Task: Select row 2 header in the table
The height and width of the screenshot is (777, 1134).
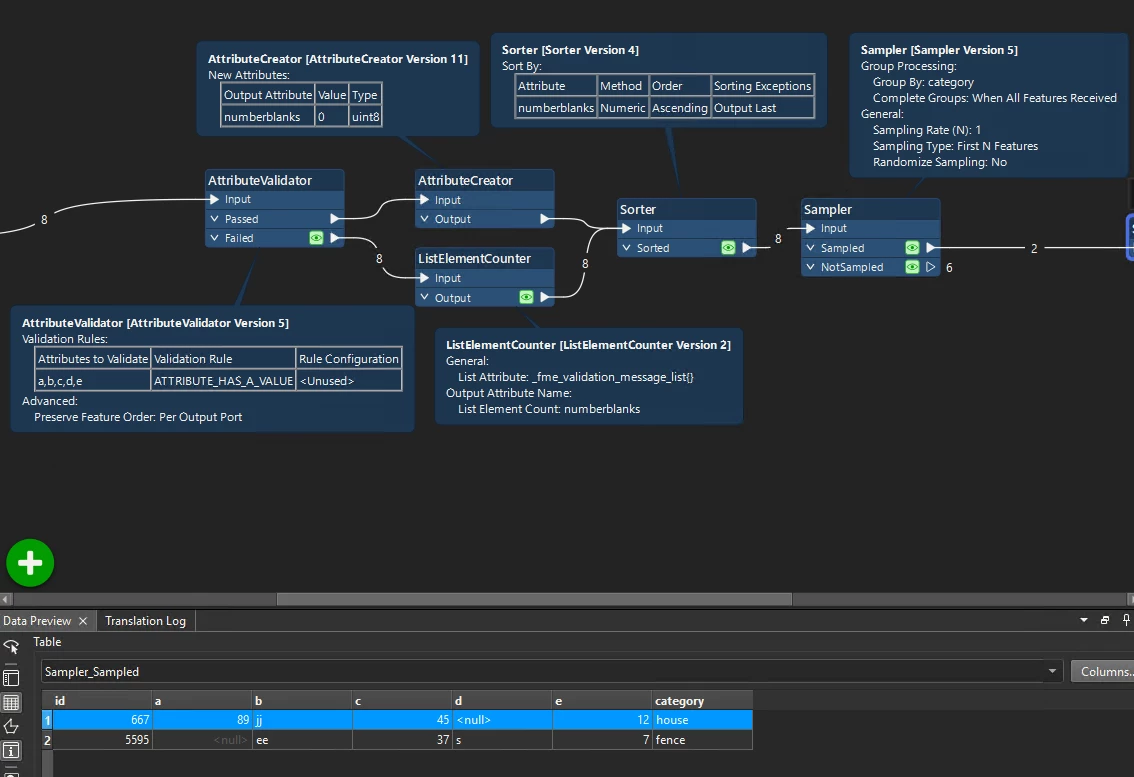Action: [x=47, y=739]
